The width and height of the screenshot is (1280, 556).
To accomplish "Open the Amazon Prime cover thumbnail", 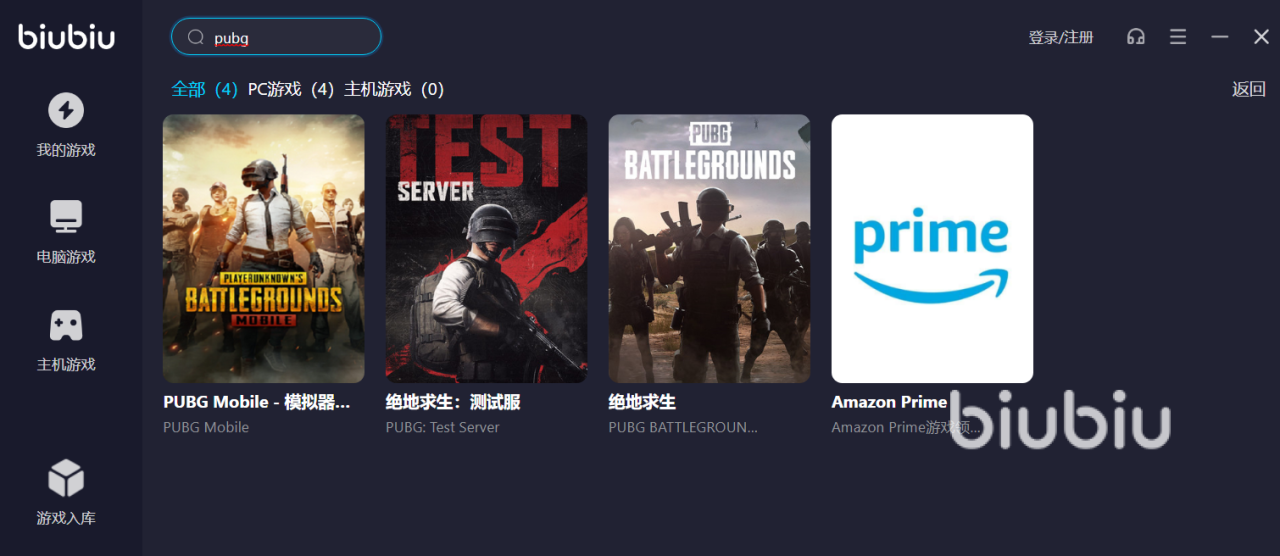I will click(x=933, y=248).
